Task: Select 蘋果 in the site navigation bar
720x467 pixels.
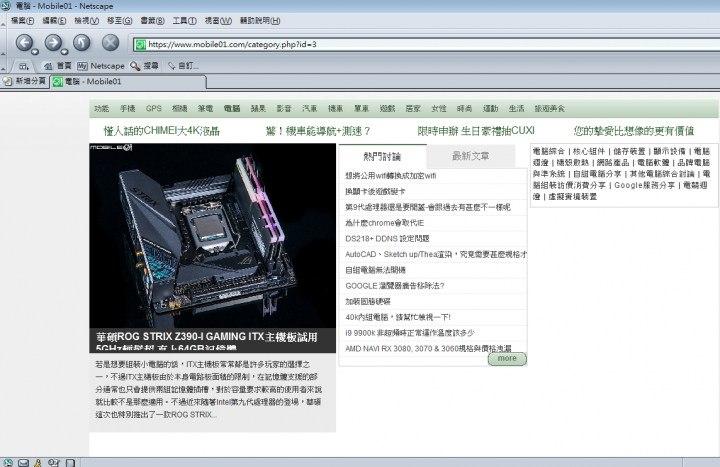Action: tap(258, 109)
